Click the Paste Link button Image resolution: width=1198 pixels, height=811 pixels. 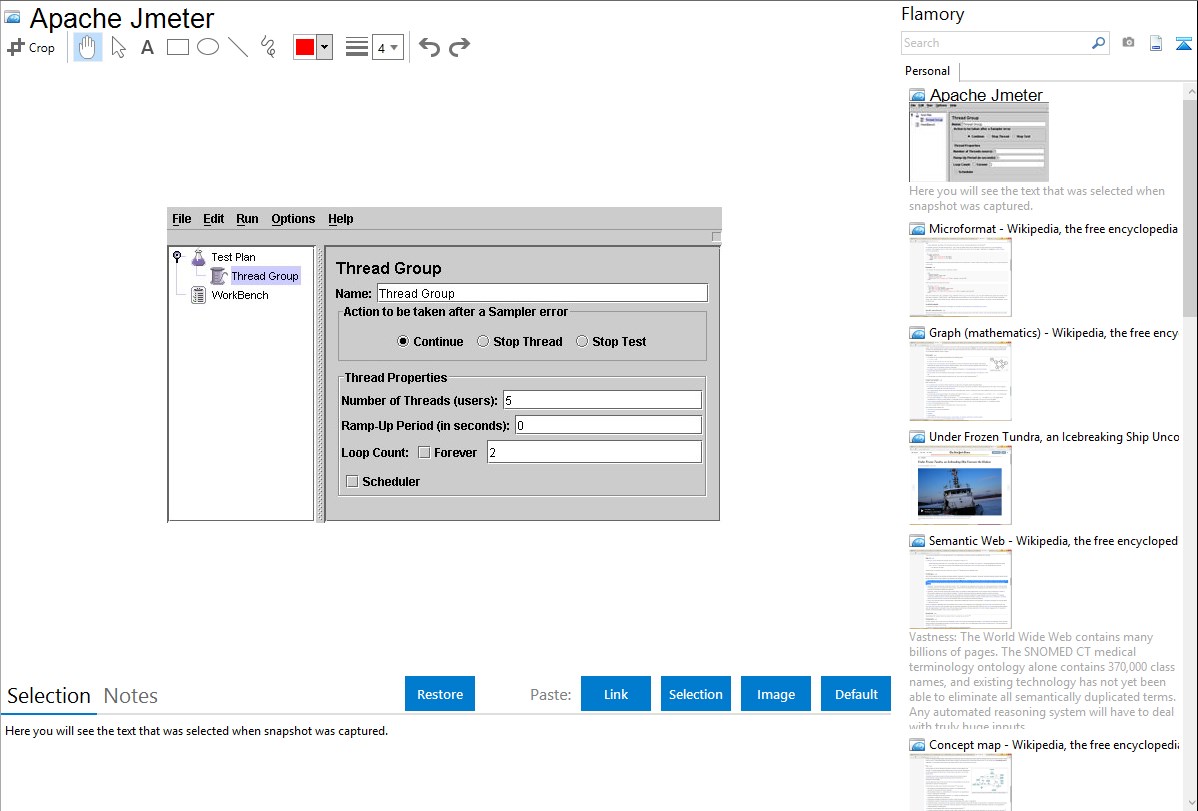pos(616,694)
